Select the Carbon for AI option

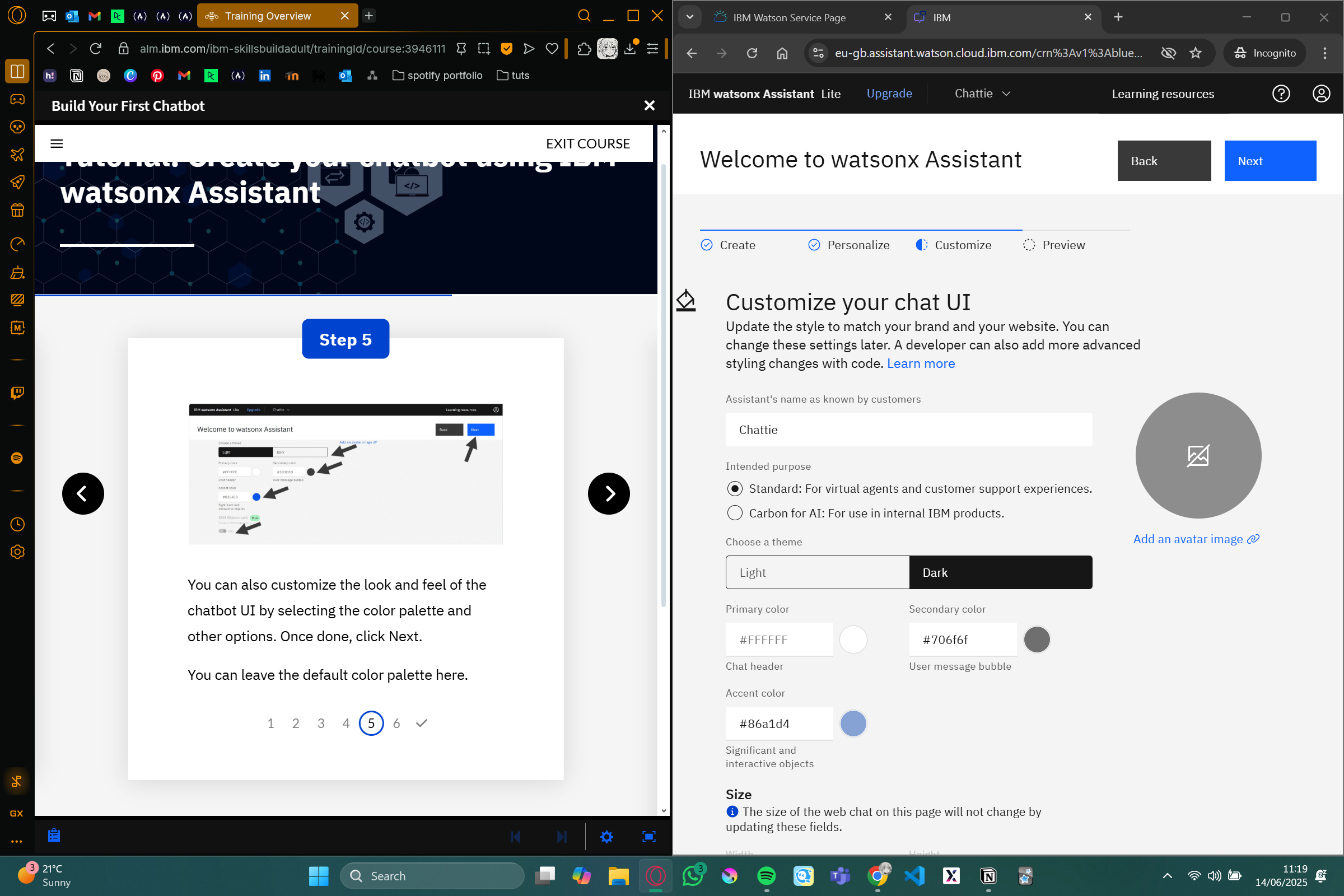(735, 513)
